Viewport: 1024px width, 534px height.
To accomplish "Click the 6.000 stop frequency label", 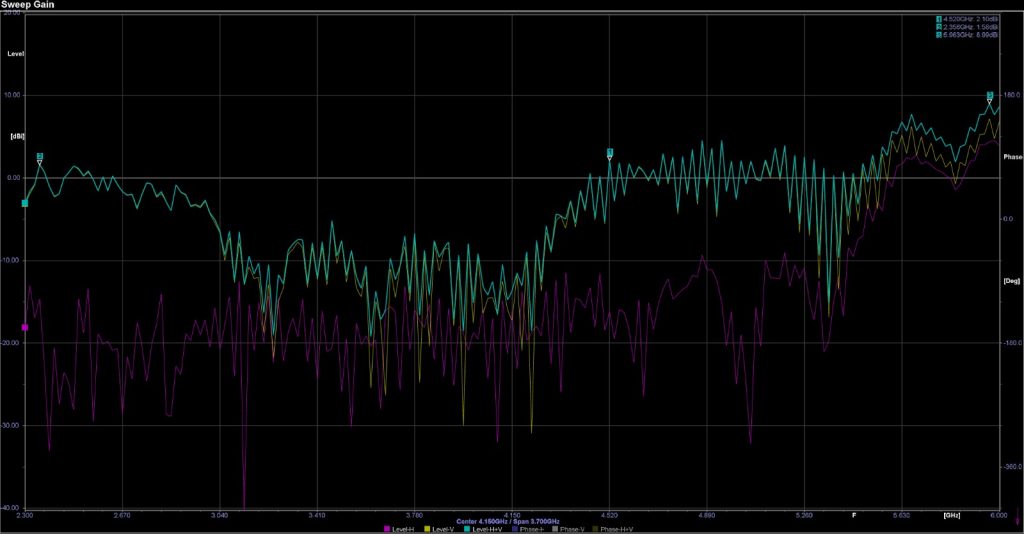I will coord(999,515).
